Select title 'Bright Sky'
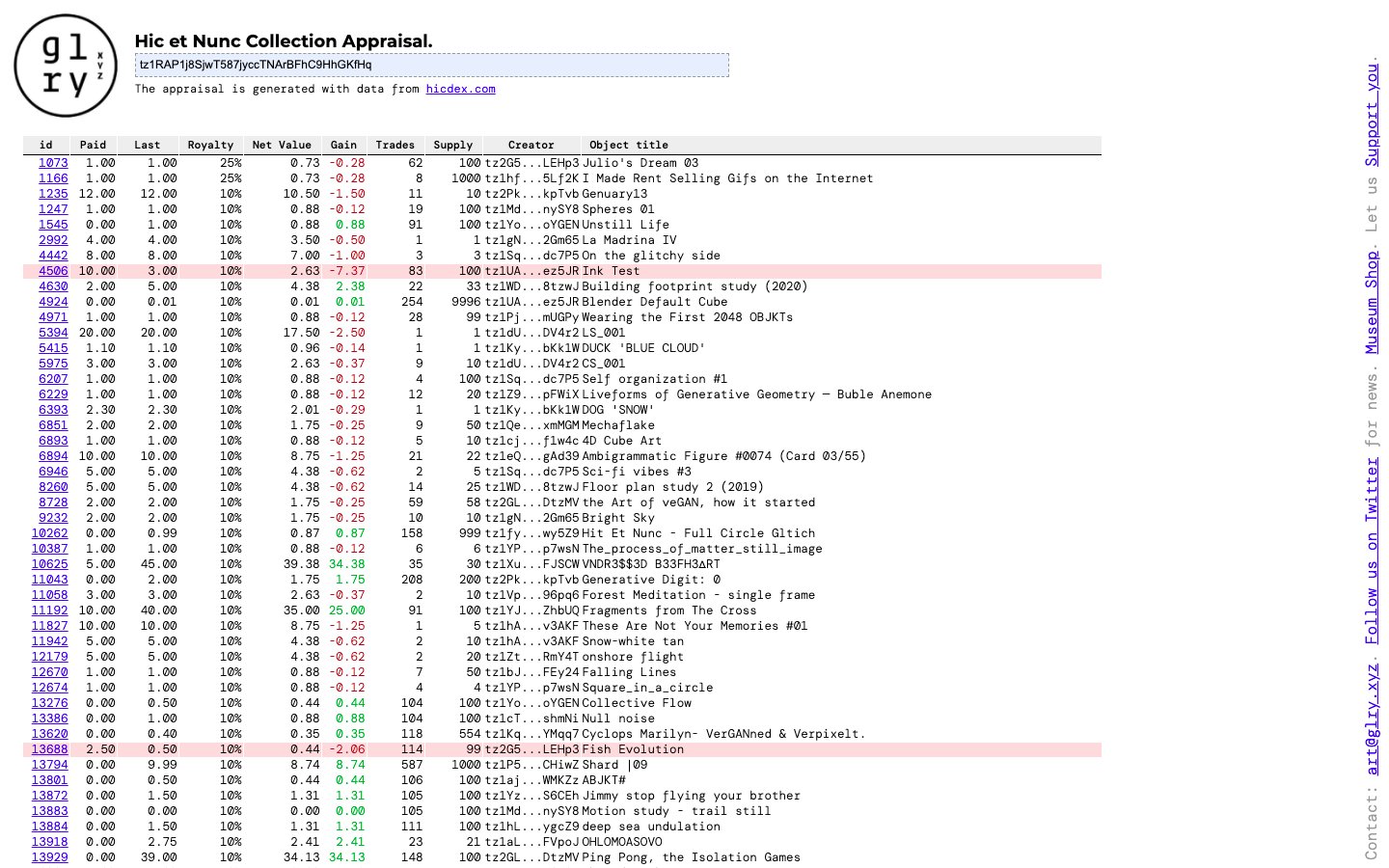 (x=618, y=518)
